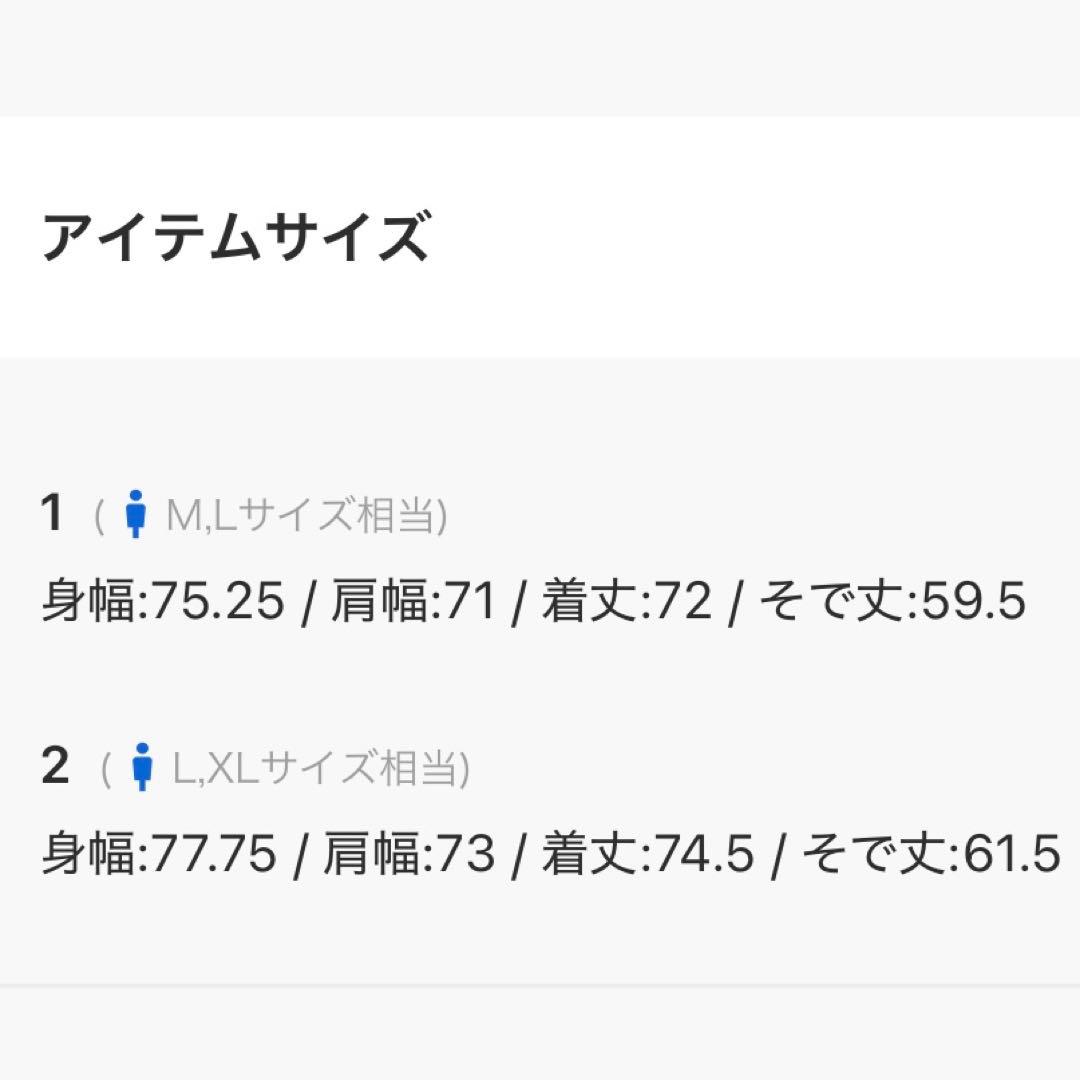1080x1080 pixels.
Task: Click the L,XLサイズ相当 text
Action: [x=320, y=768]
